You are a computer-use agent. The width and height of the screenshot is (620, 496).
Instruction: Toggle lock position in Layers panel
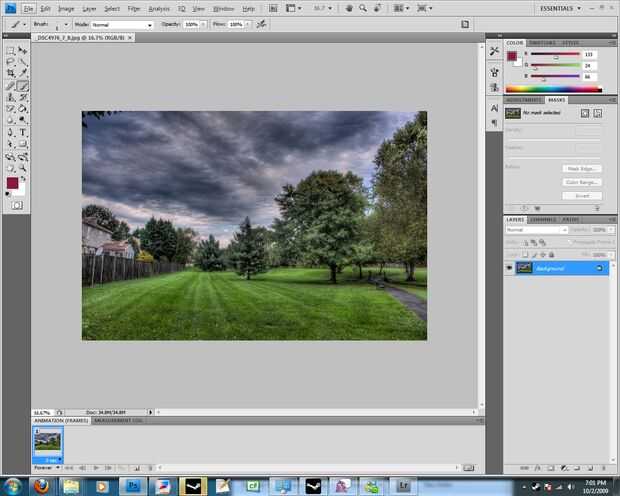[543, 255]
